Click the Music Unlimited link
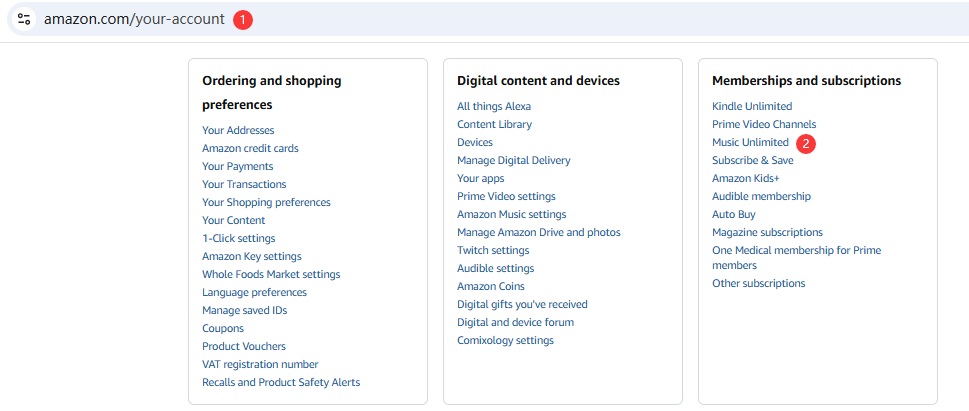969x411 pixels. [750, 142]
